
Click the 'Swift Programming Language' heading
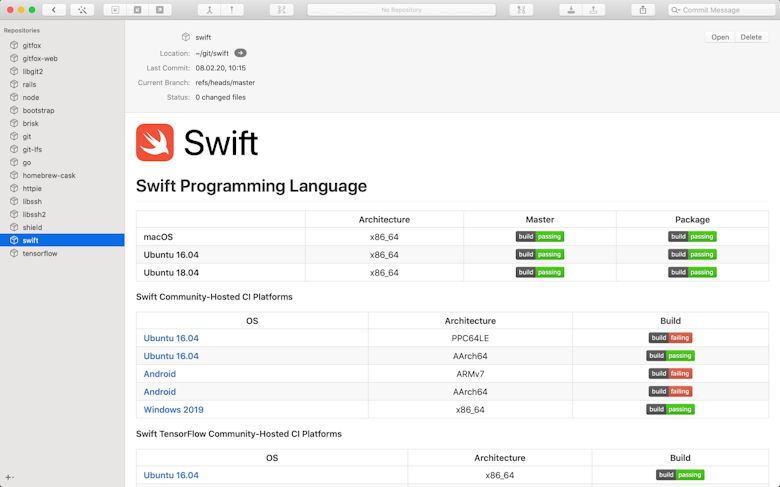(251, 186)
